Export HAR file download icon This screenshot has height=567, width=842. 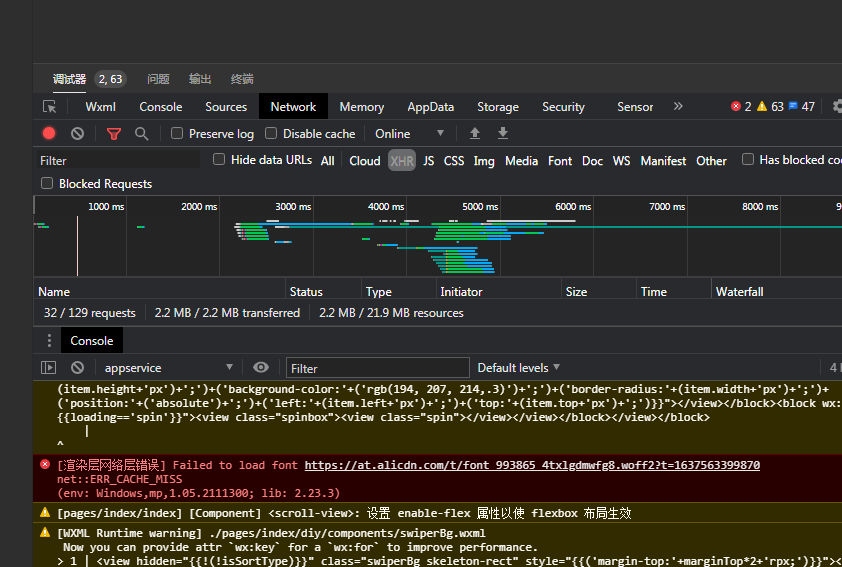click(503, 133)
